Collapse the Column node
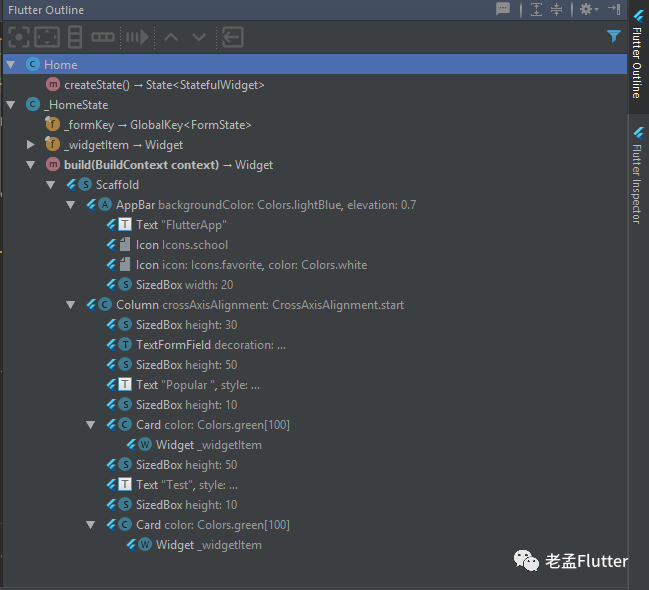This screenshot has height=590, width=649. [x=70, y=305]
